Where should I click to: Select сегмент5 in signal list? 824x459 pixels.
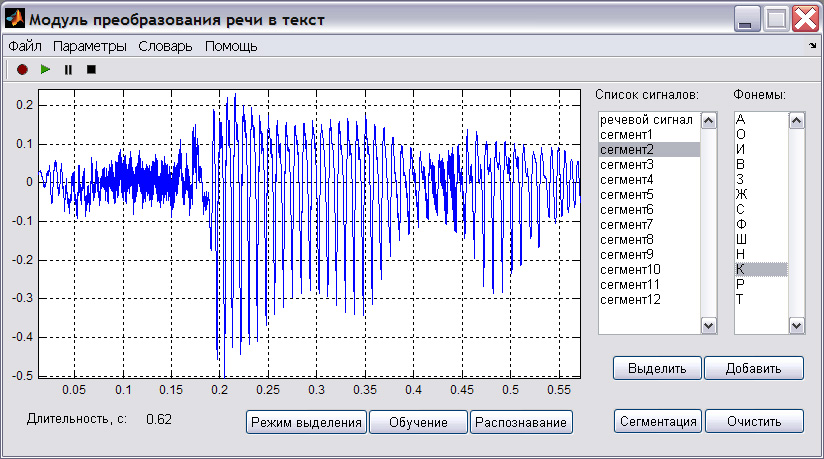[x=650, y=195]
